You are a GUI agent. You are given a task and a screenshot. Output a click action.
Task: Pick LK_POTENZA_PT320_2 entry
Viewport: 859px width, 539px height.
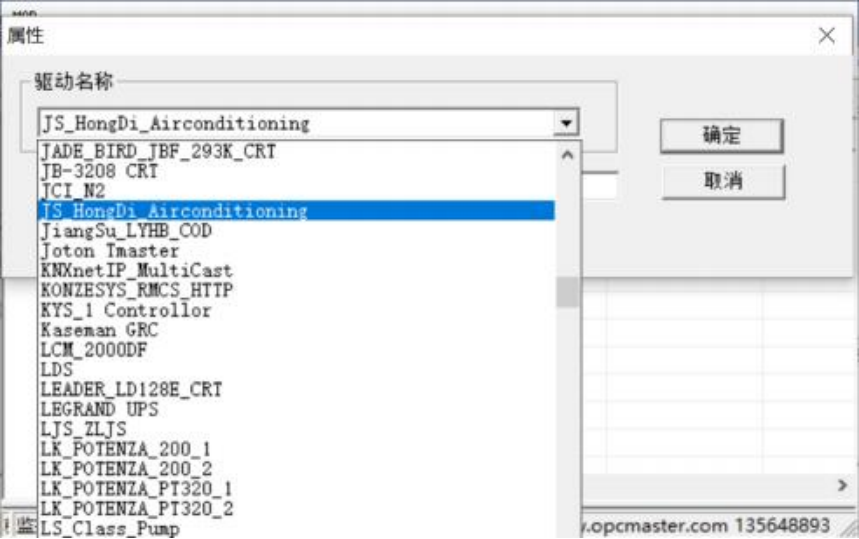(x=296, y=508)
